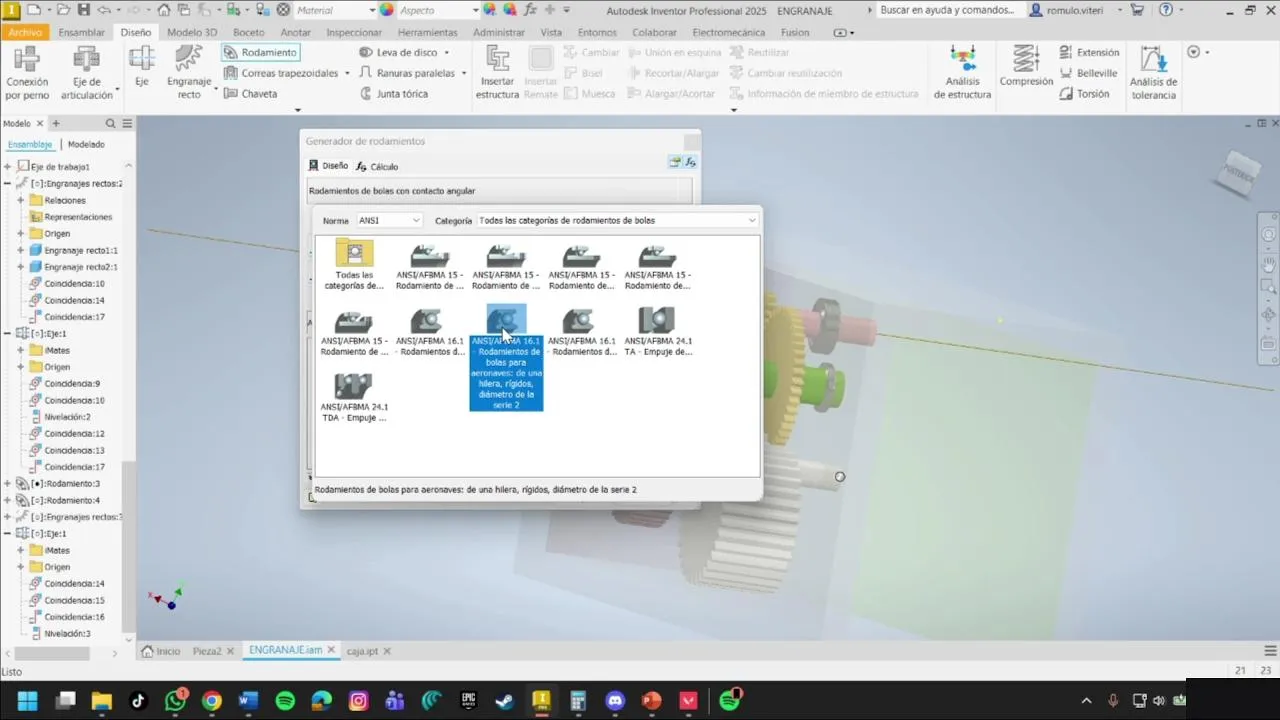The height and width of the screenshot is (720, 1280).
Task: Search the model browser
Action: coord(111,124)
